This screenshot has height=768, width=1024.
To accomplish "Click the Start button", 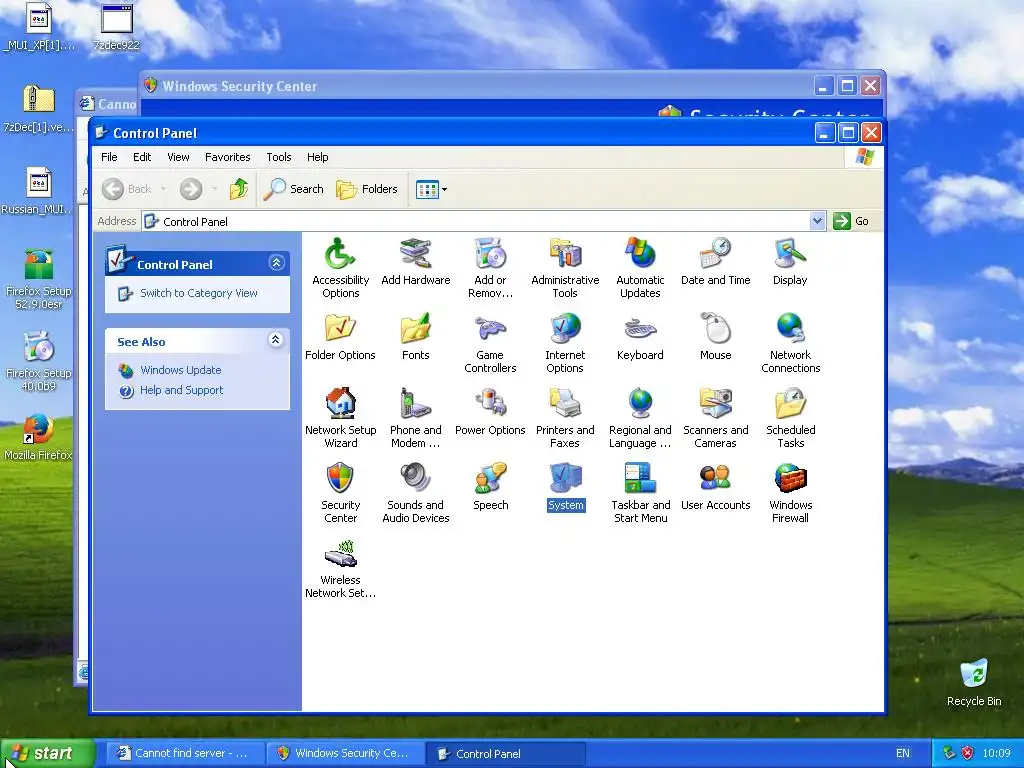I will pos(47,753).
